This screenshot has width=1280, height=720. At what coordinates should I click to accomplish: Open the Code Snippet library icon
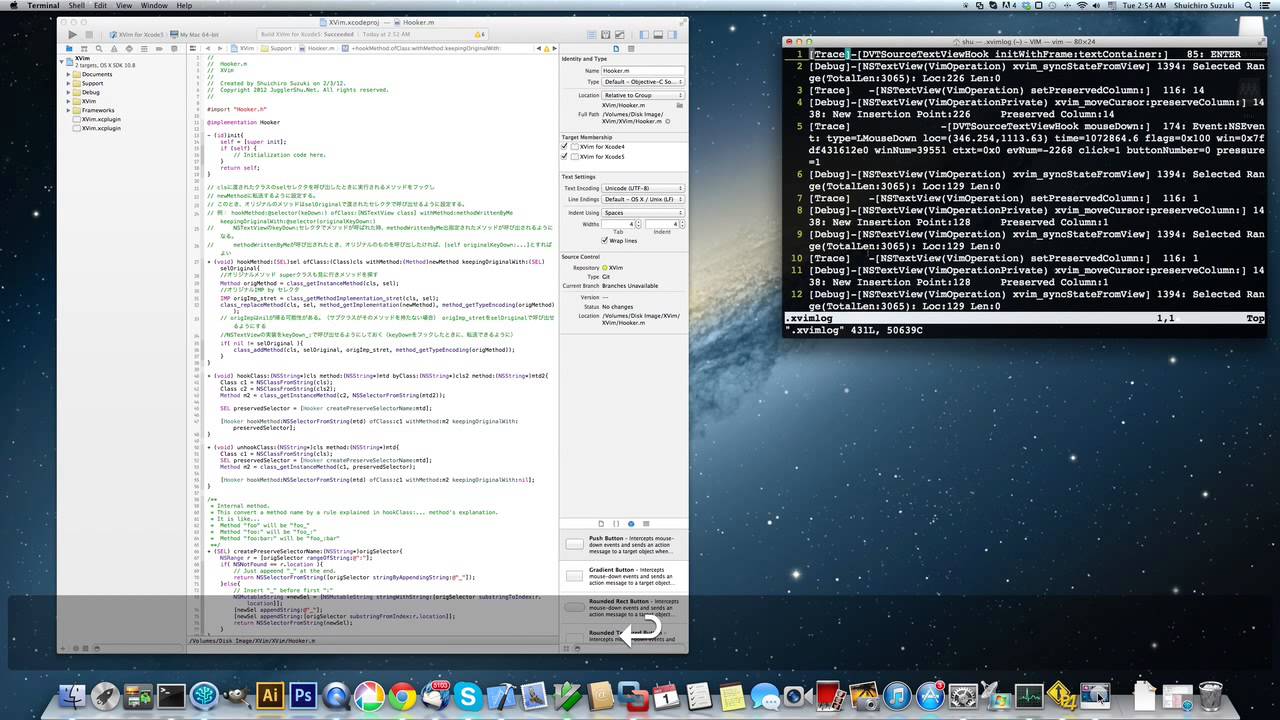coord(616,523)
